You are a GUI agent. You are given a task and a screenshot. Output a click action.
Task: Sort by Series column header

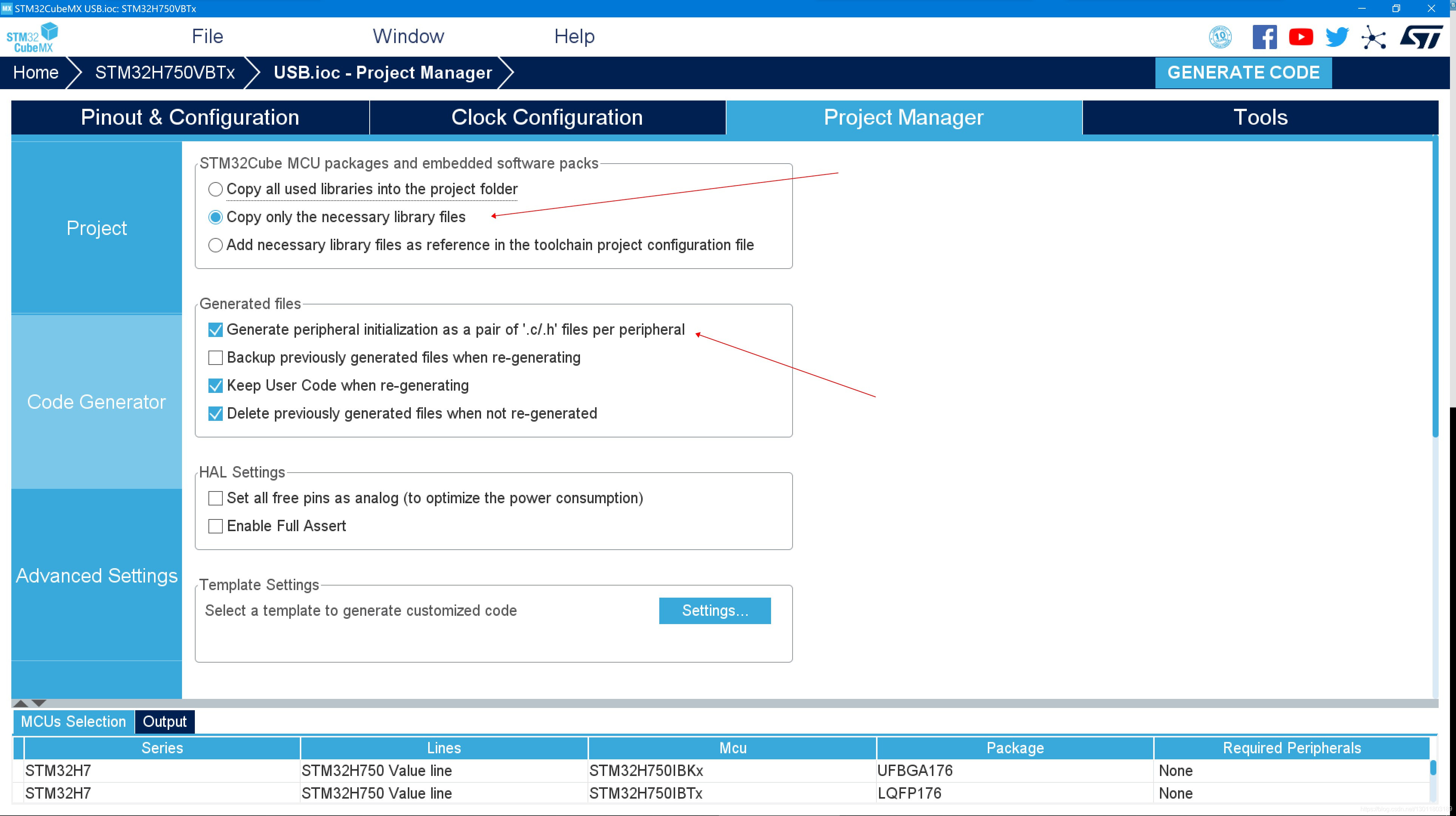(x=162, y=748)
